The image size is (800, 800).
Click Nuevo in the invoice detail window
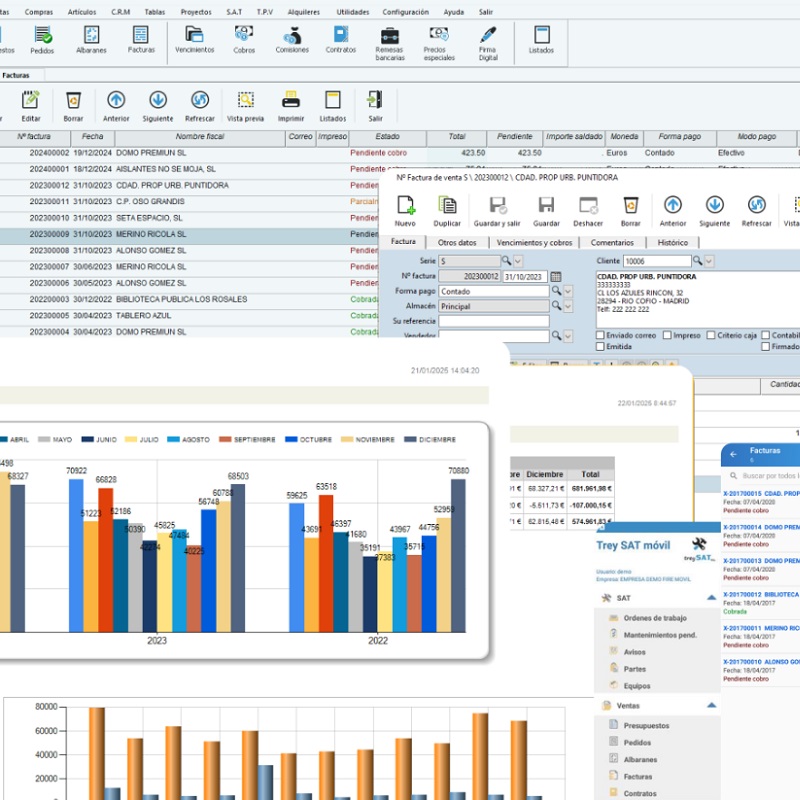pos(405,211)
